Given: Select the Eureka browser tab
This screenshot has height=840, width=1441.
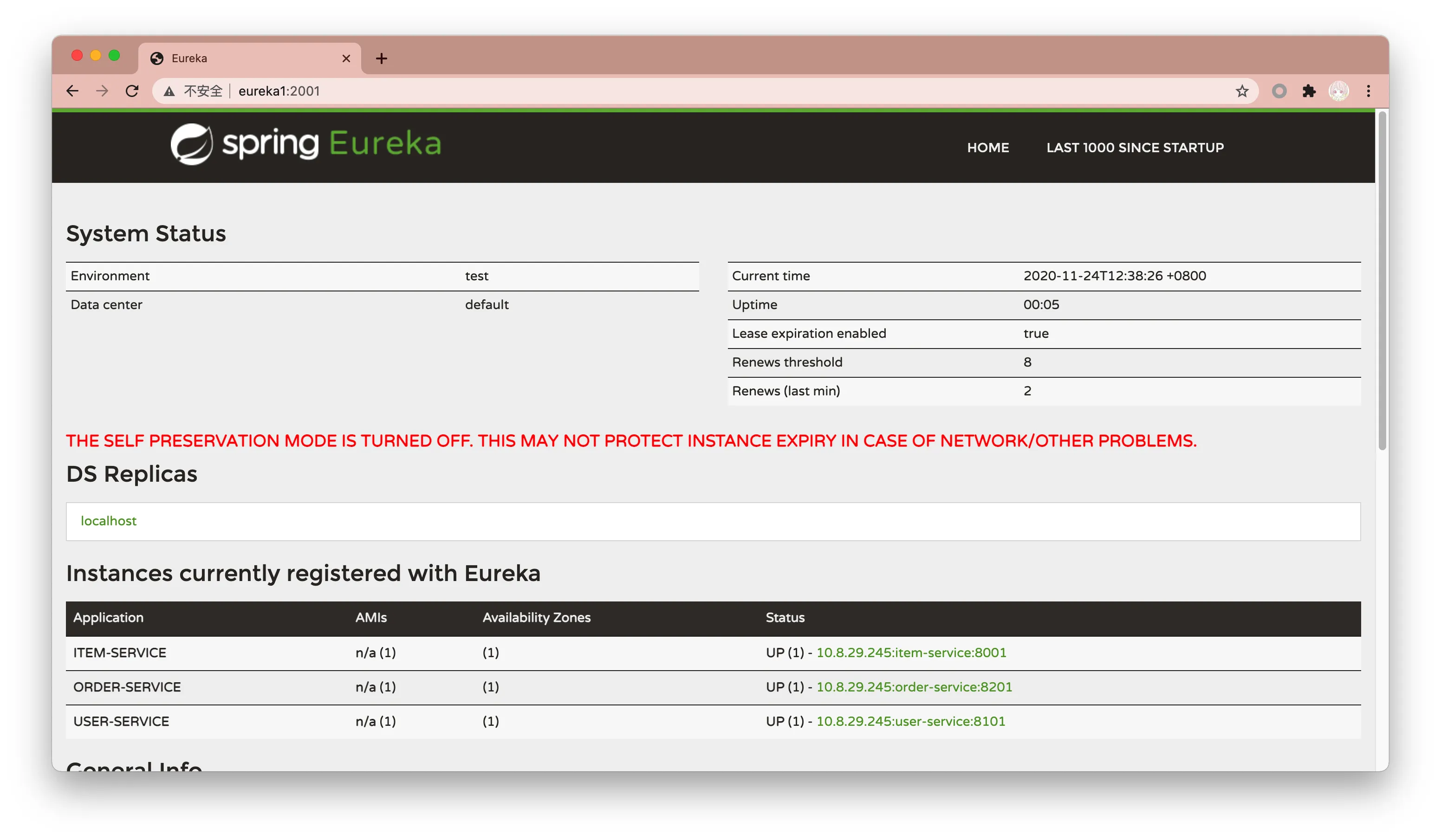Looking at the screenshot, I should 249,58.
